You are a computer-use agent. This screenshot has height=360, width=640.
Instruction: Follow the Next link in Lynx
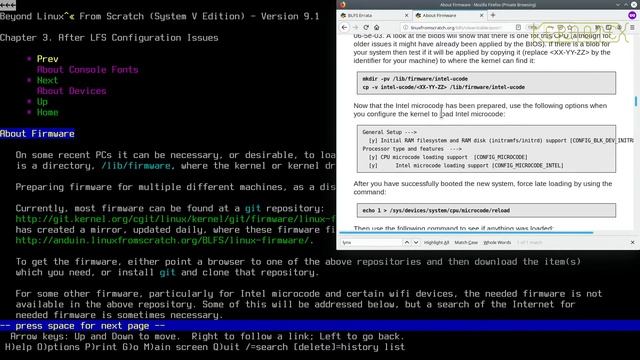pos(47,80)
